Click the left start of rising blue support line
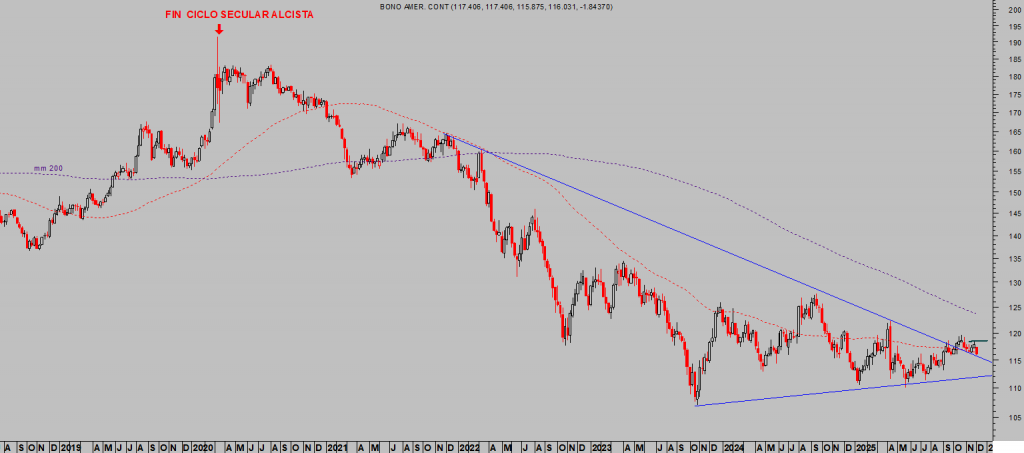The width and height of the screenshot is (1024, 453). click(697, 405)
